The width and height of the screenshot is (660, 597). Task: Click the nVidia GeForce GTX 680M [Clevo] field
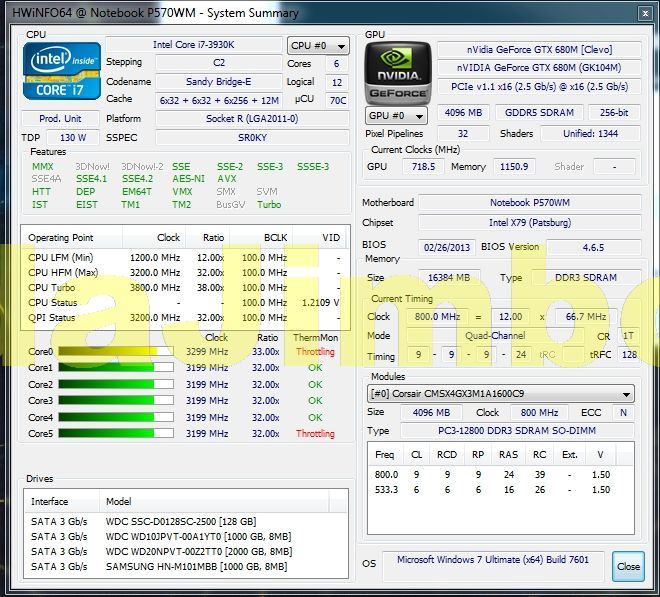539,50
